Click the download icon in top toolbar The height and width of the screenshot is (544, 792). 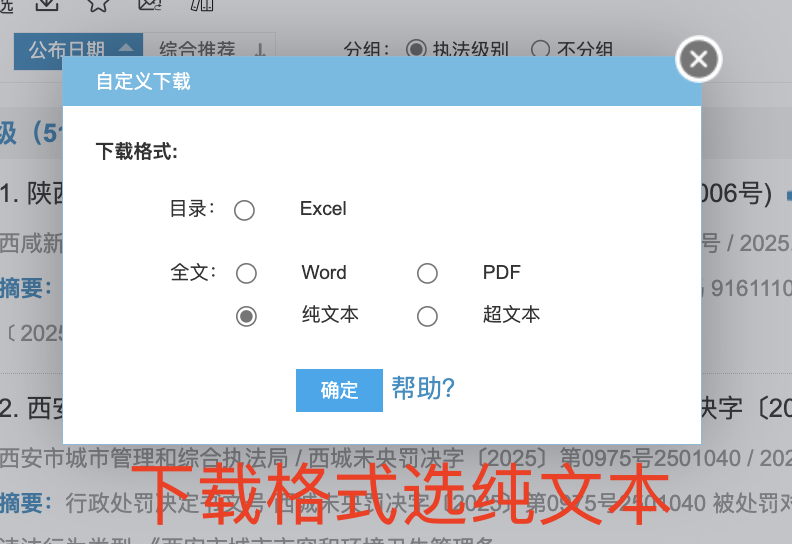coord(47,4)
